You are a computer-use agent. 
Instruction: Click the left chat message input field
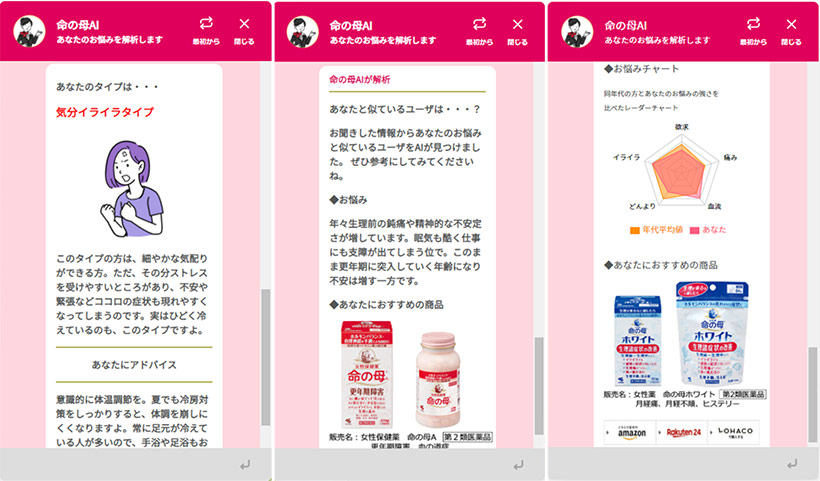pyautogui.click(x=119, y=464)
